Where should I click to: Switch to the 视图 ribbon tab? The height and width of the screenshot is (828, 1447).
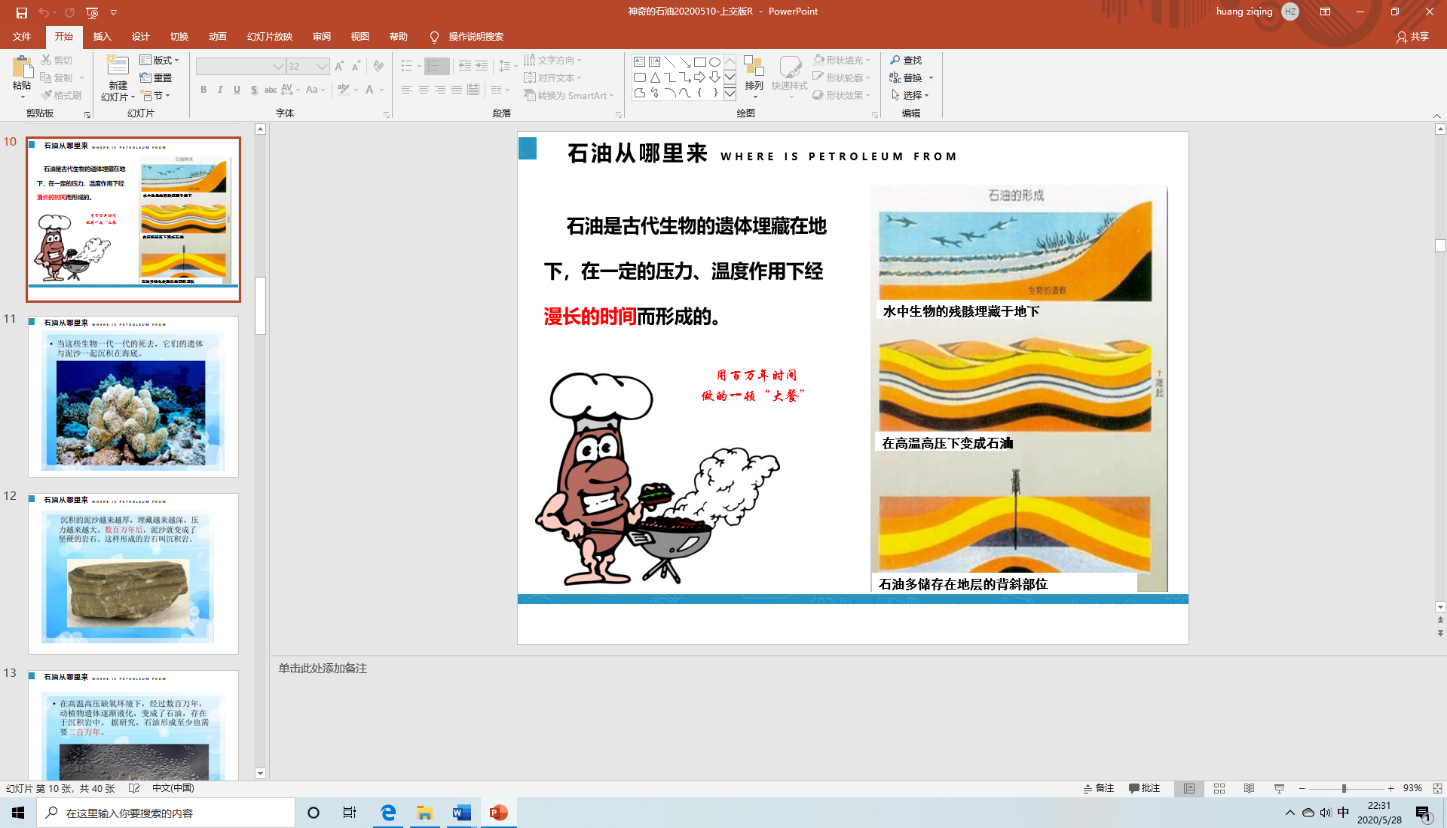(x=360, y=37)
